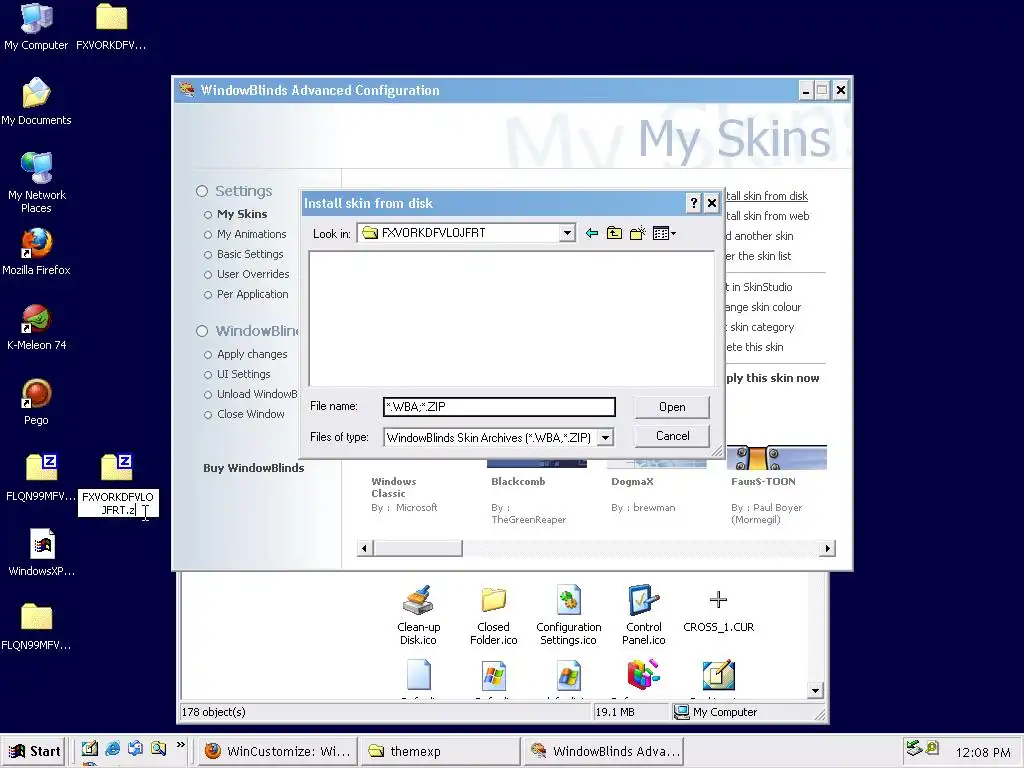Go back using the green arrow in file dialog
1024x768 pixels.
pyautogui.click(x=592, y=233)
